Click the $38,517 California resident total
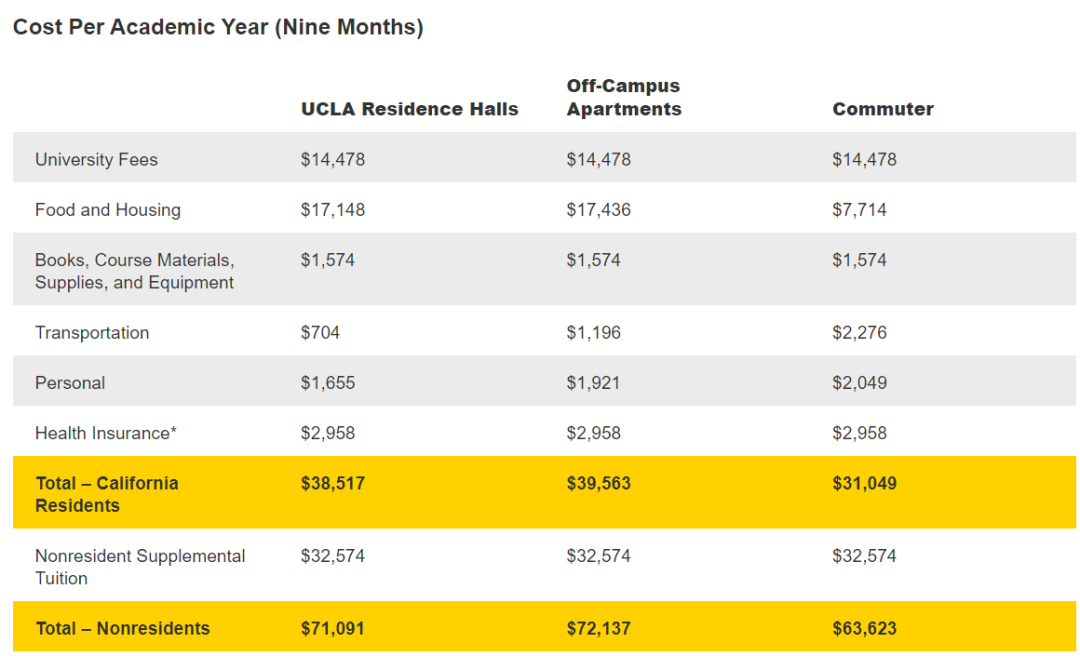1080x656 pixels. (333, 483)
